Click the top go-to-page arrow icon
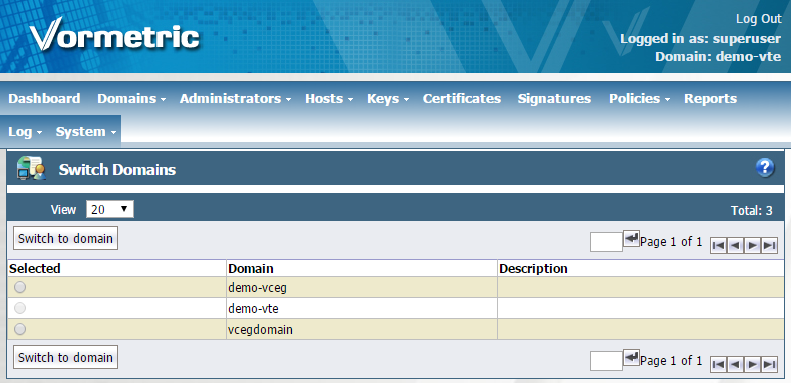 pyautogui.click(x=632, y=238)
